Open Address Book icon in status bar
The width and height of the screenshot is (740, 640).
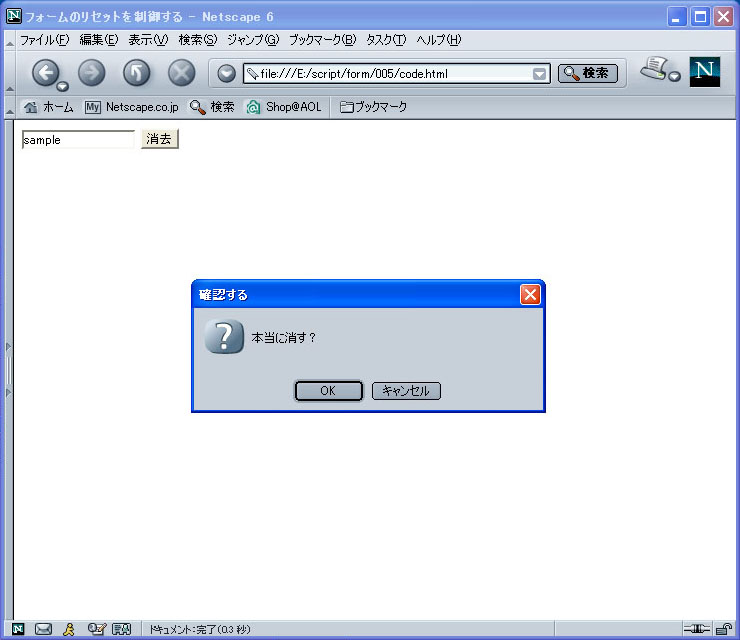pos(121,629)
